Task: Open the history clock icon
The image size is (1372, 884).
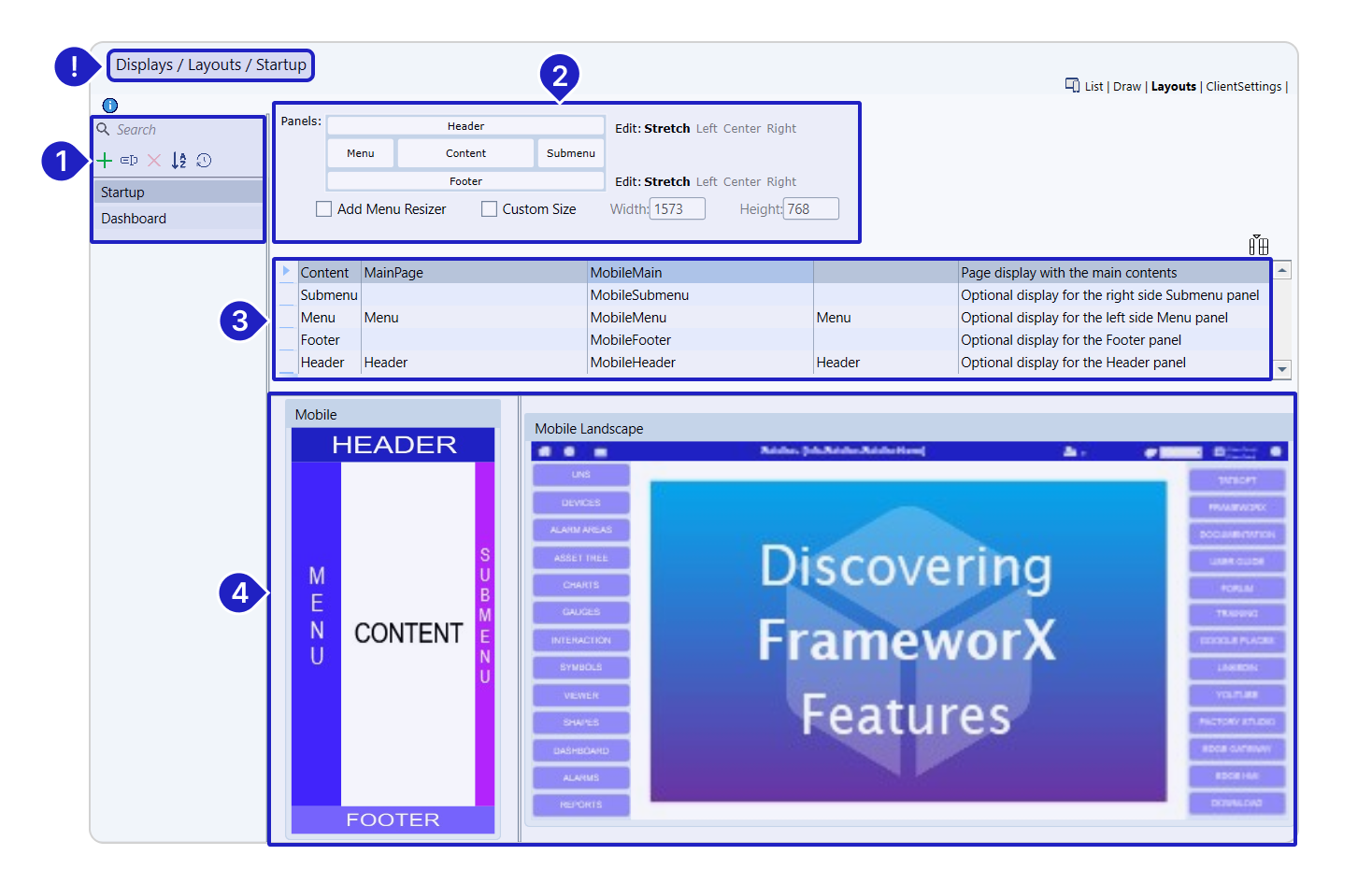Action: (x=204, y=161)
